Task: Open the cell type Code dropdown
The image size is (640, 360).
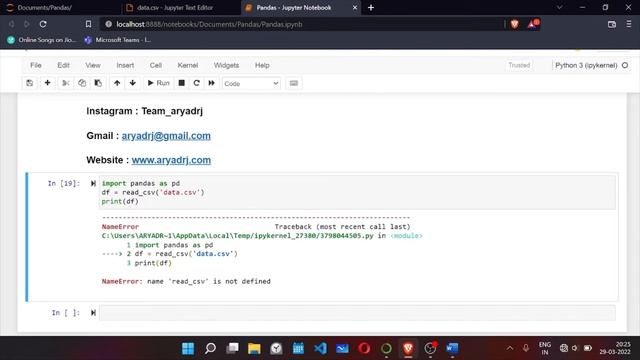Action: point(251,84)
